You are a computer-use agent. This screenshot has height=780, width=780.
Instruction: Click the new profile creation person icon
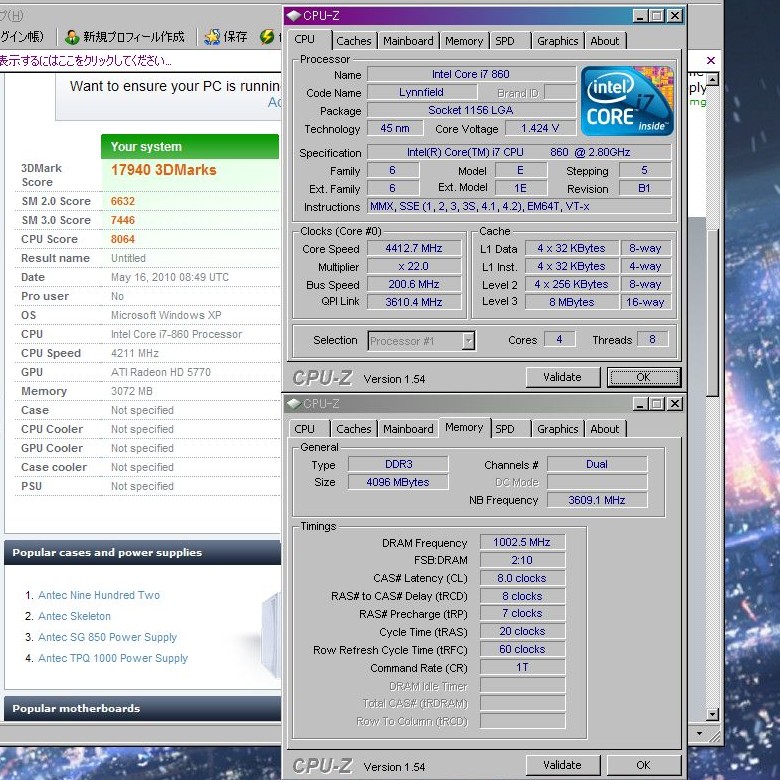point(72,37)
